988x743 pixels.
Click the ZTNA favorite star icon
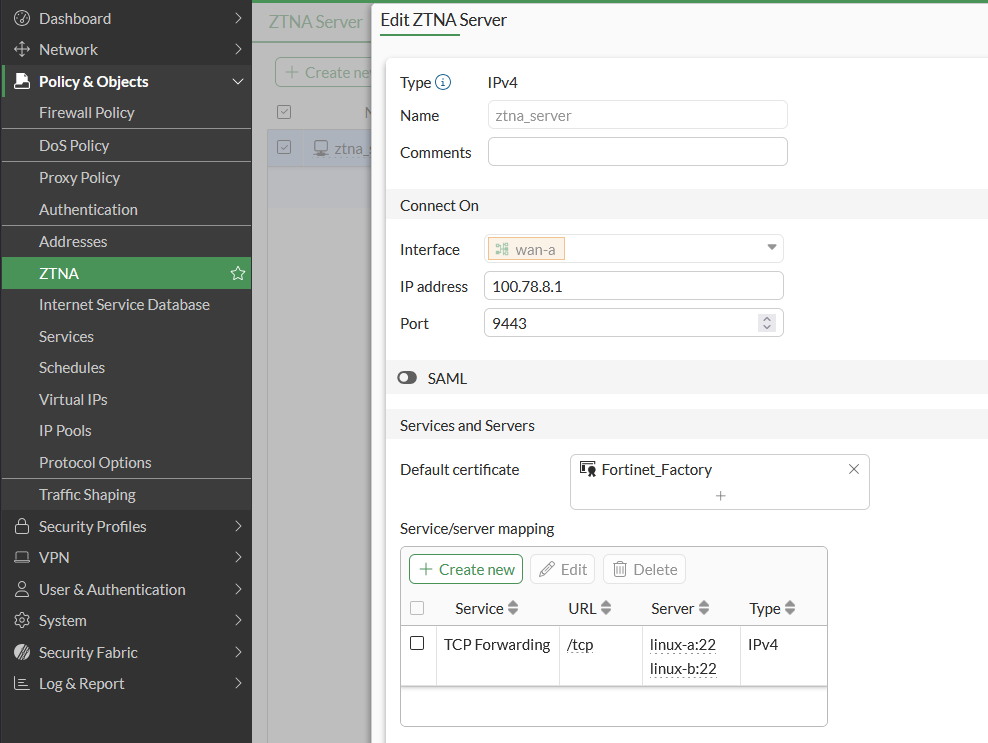[x=238, y=273]
